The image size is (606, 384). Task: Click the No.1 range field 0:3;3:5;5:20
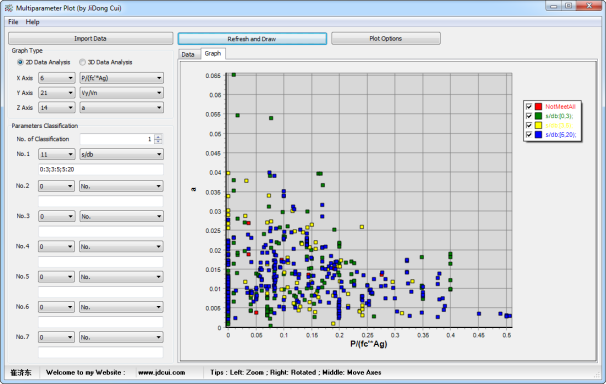(x=100, y=169)
